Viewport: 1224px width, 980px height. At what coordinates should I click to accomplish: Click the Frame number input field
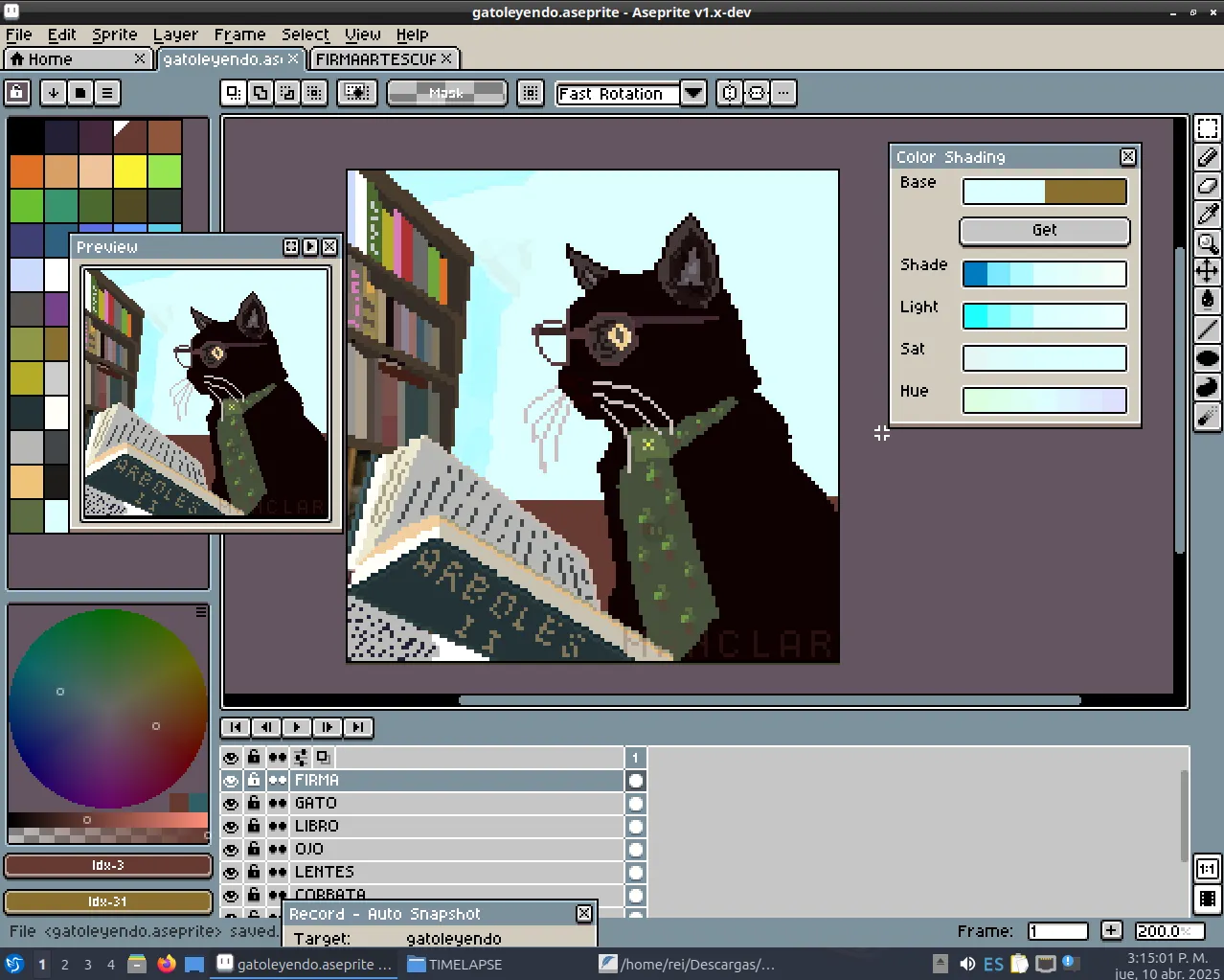click(1058, 931)
